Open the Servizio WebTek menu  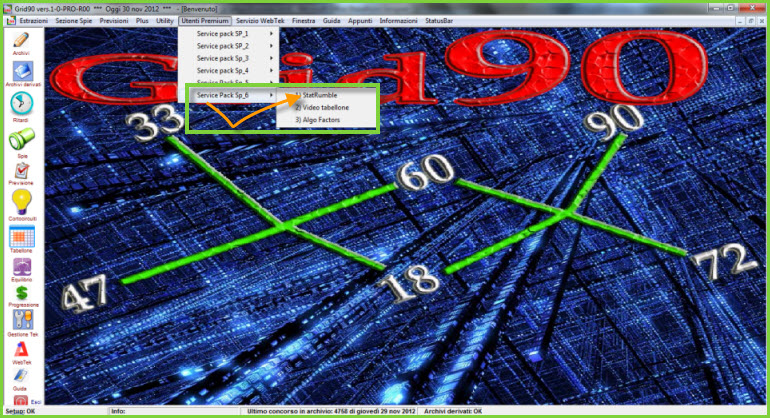click(x=260, y=20)
